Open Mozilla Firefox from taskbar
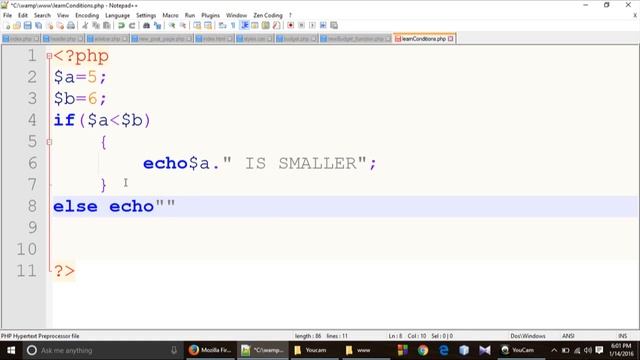Image resolution: width=640 pixels, height=360 pixels. pyautogui.click(x=210, y=350)
